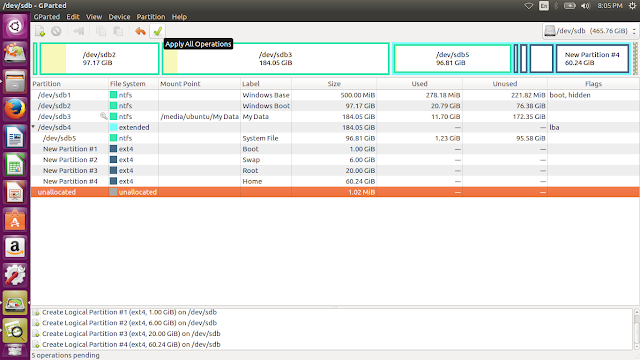Screen dimensions: 640x360
Task: Select New Partition #4 block in disk map
Action: pos(592,59)
